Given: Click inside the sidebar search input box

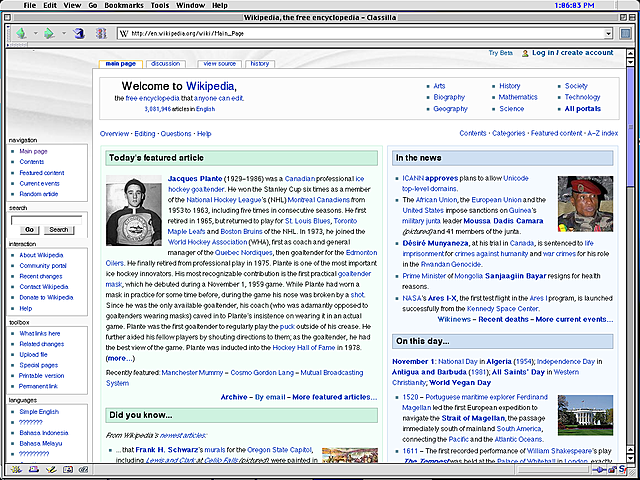Looking at the screenshot, I should (x=46, y=220).
